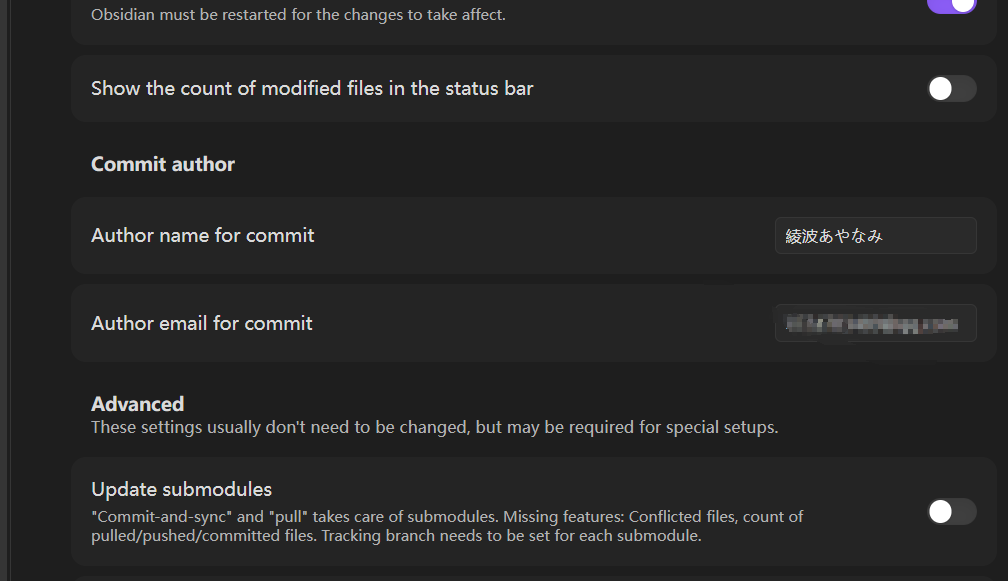Disable the purple toggle above the restart notice
Screen dimensions: 1008x581
pyautogui.click(x=952, y=5)
